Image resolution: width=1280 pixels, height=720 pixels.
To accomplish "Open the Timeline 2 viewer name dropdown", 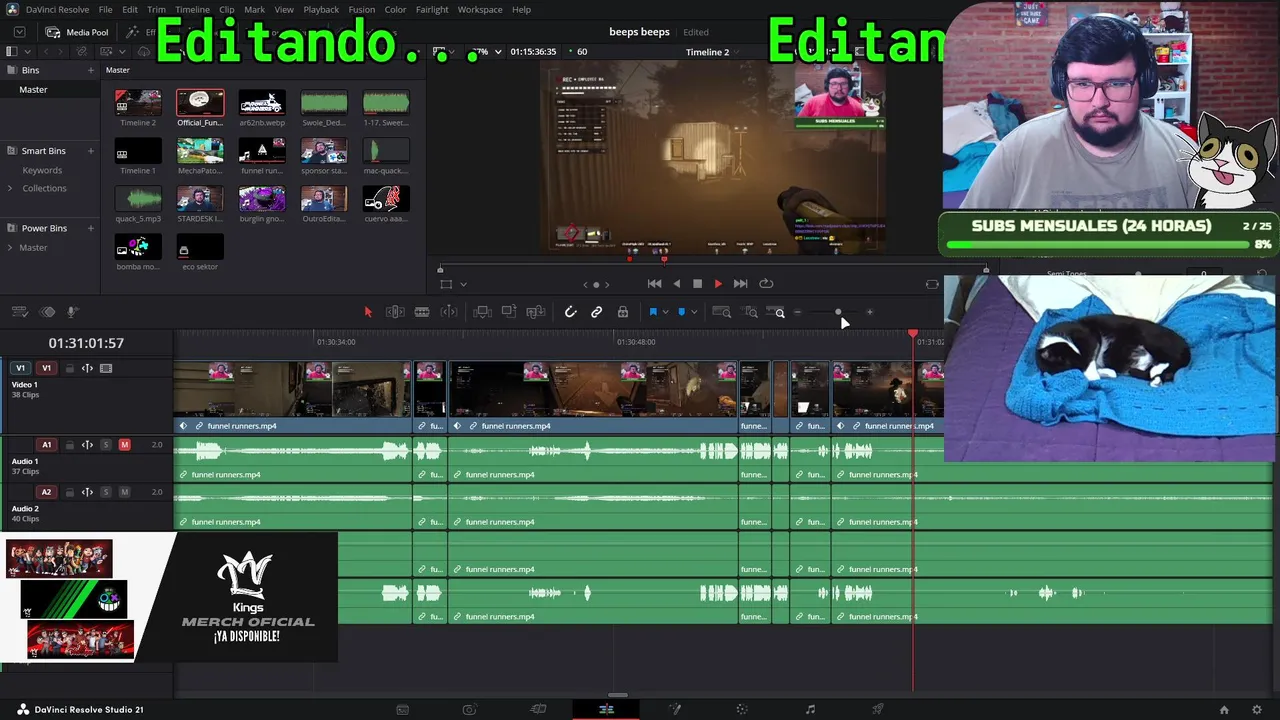I will (x=708, y=52).
